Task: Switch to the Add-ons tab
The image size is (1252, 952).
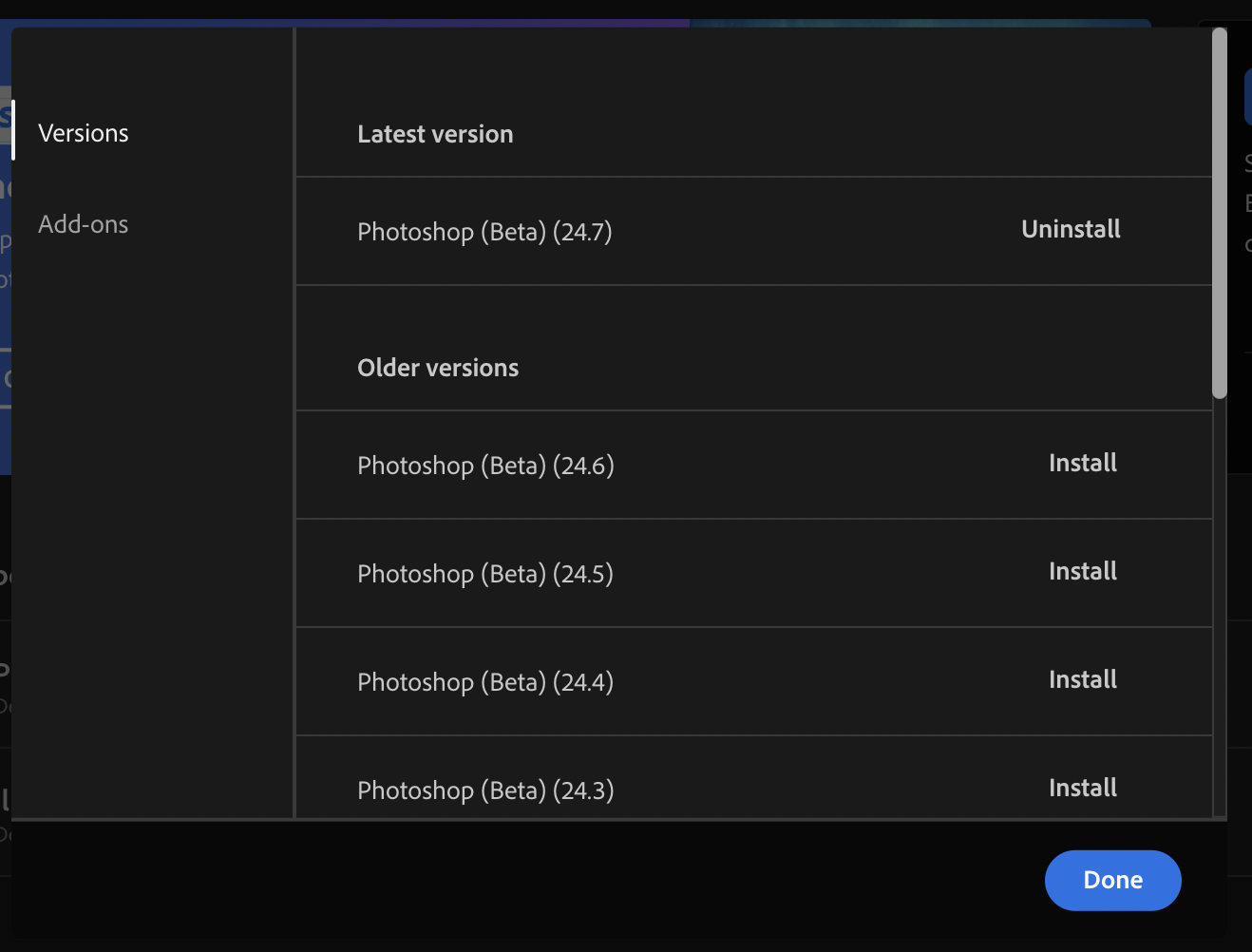Action: [x=84, y=224]
